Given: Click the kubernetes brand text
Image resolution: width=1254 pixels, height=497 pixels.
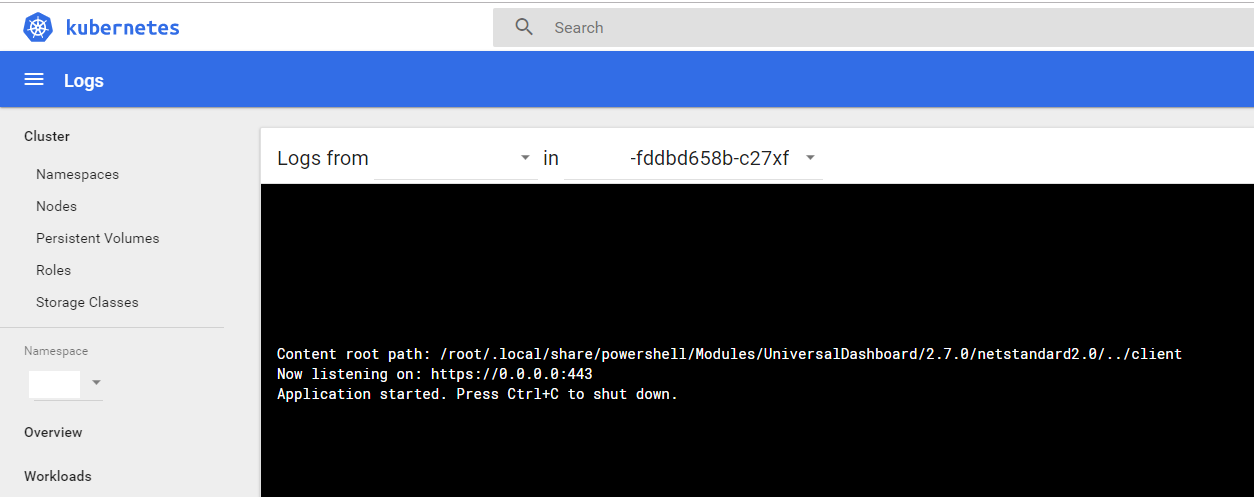Looking at the screenshot, I should [122, 27].
